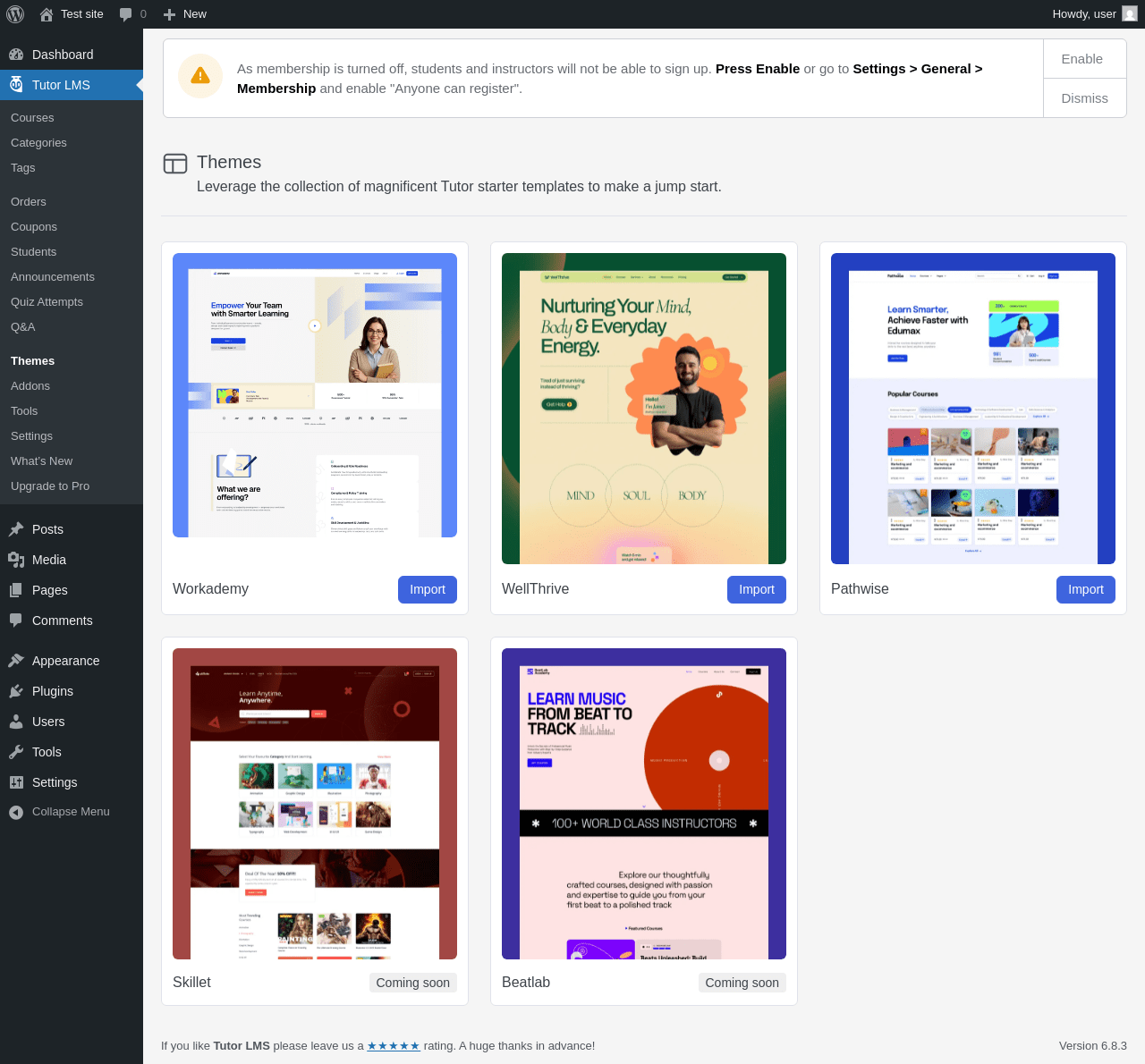
Task: Go to Announcements page
Action: [53, 277]
